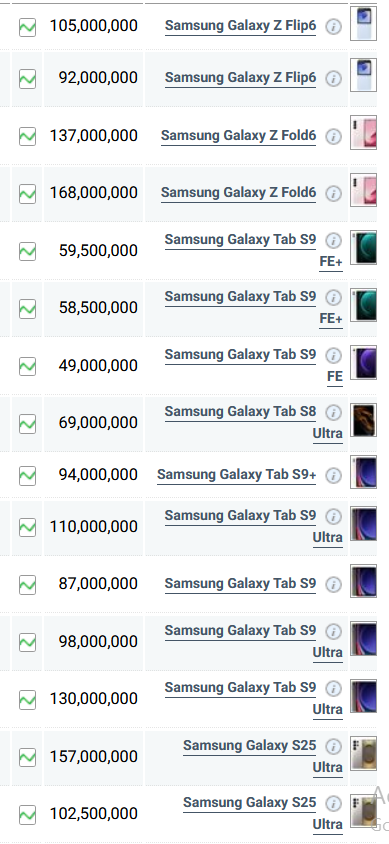
Task: Click the chart icon next to 168,000,000
Action: [x=27, y=194]
